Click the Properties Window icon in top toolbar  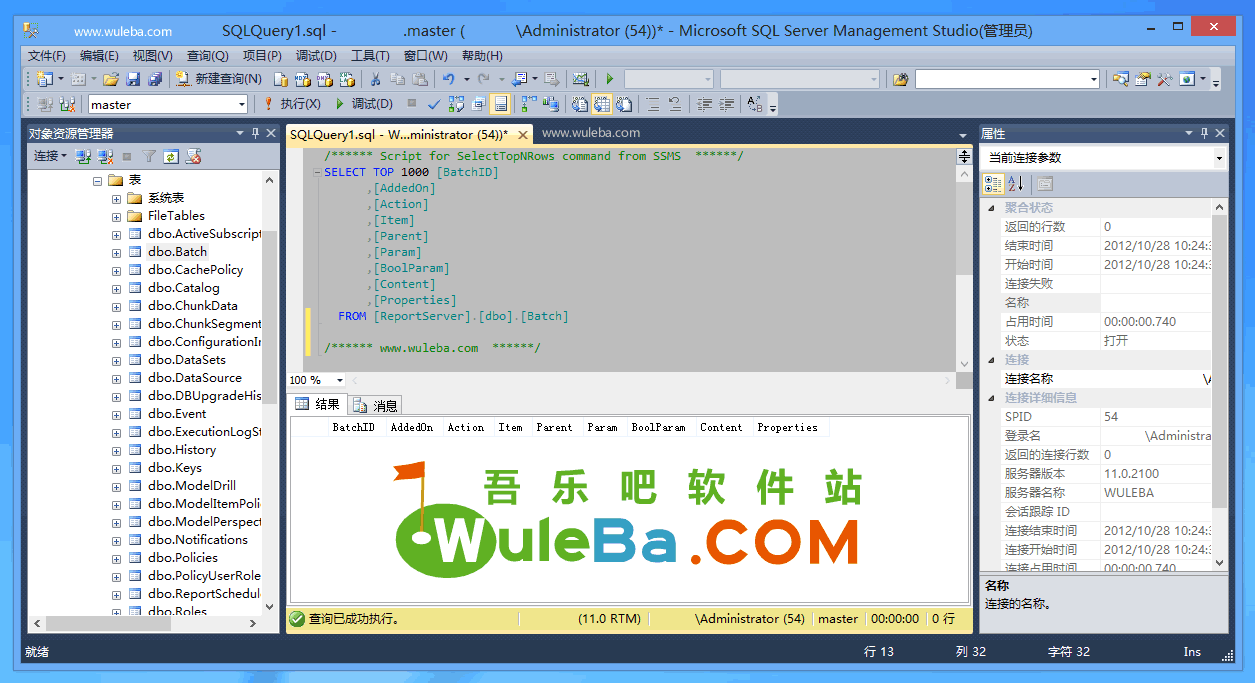(x=1143, y=79)
